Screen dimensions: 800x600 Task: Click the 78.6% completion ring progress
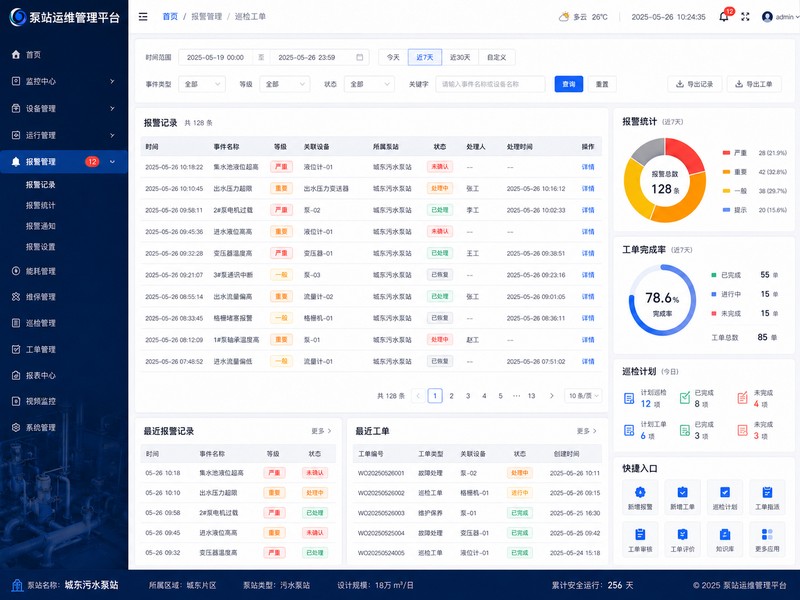(662, 300)
